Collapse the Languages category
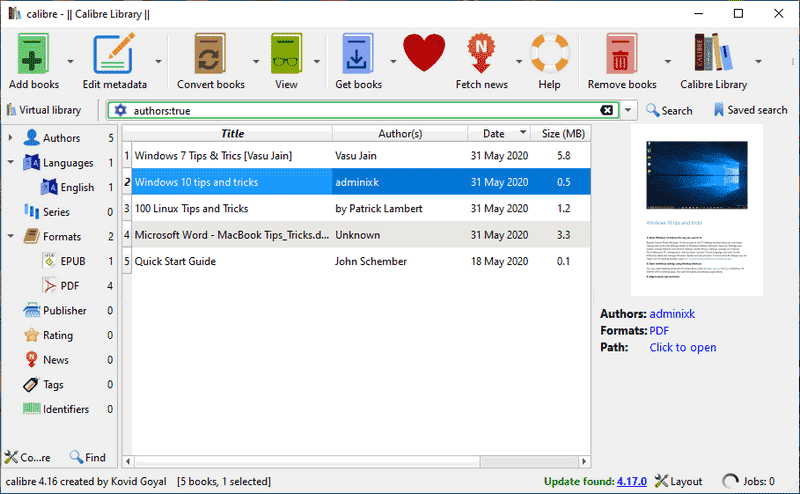The height and width of the screenshot is (494, 800). [10, 162]
